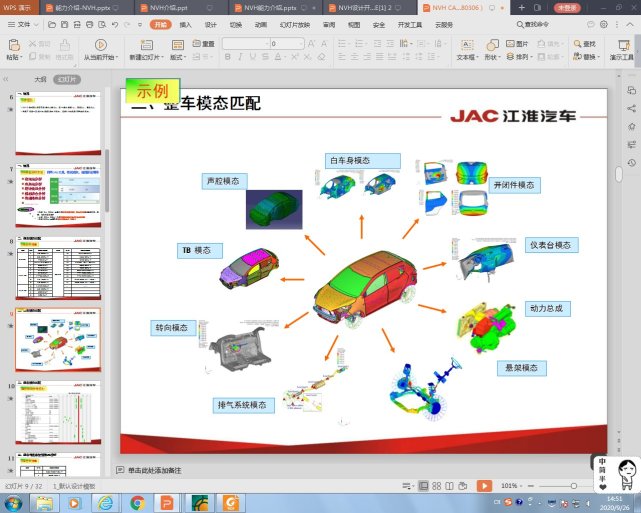Switch to Slide Sorter view
Image resolution: width=641 pixels, height=513 pixels.
coord(437,486)
